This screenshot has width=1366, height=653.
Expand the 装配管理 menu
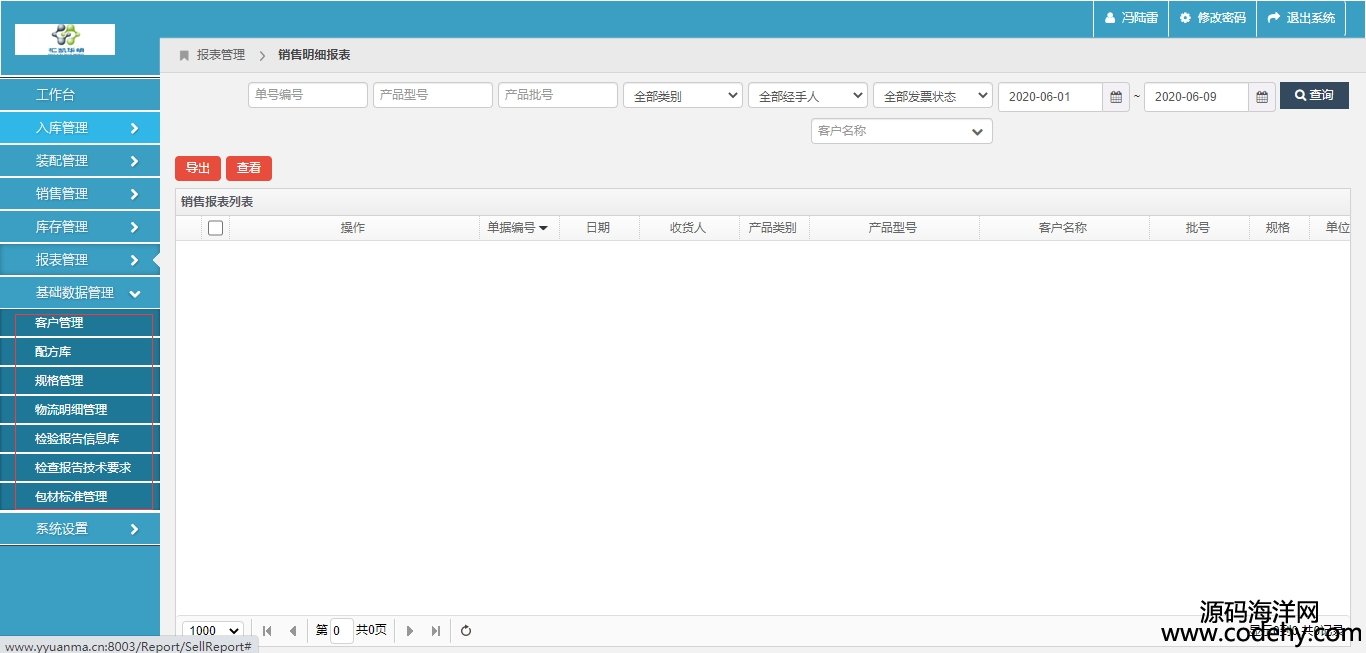[x=80, y=161]
